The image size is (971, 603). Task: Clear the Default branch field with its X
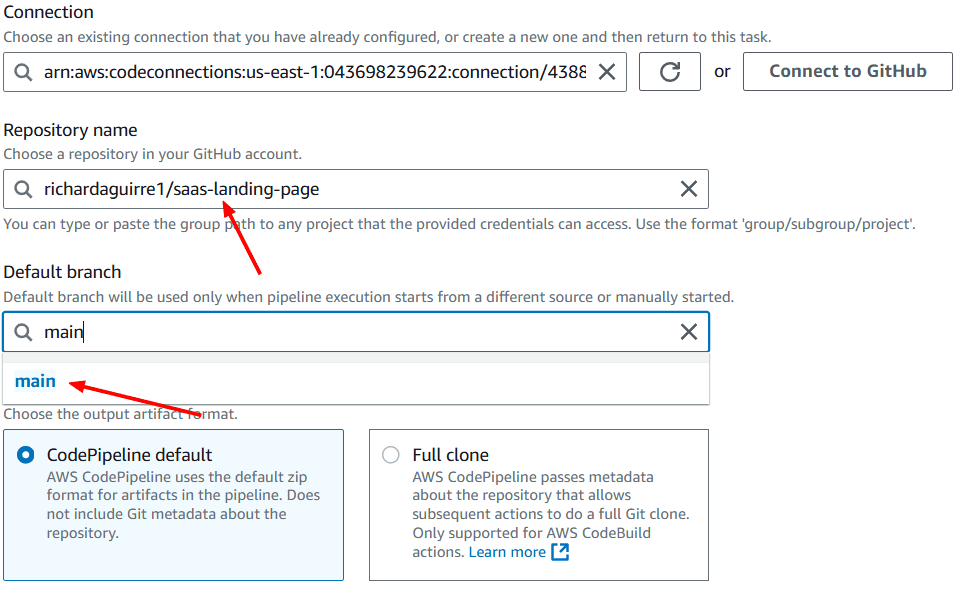tap(689, 332)
